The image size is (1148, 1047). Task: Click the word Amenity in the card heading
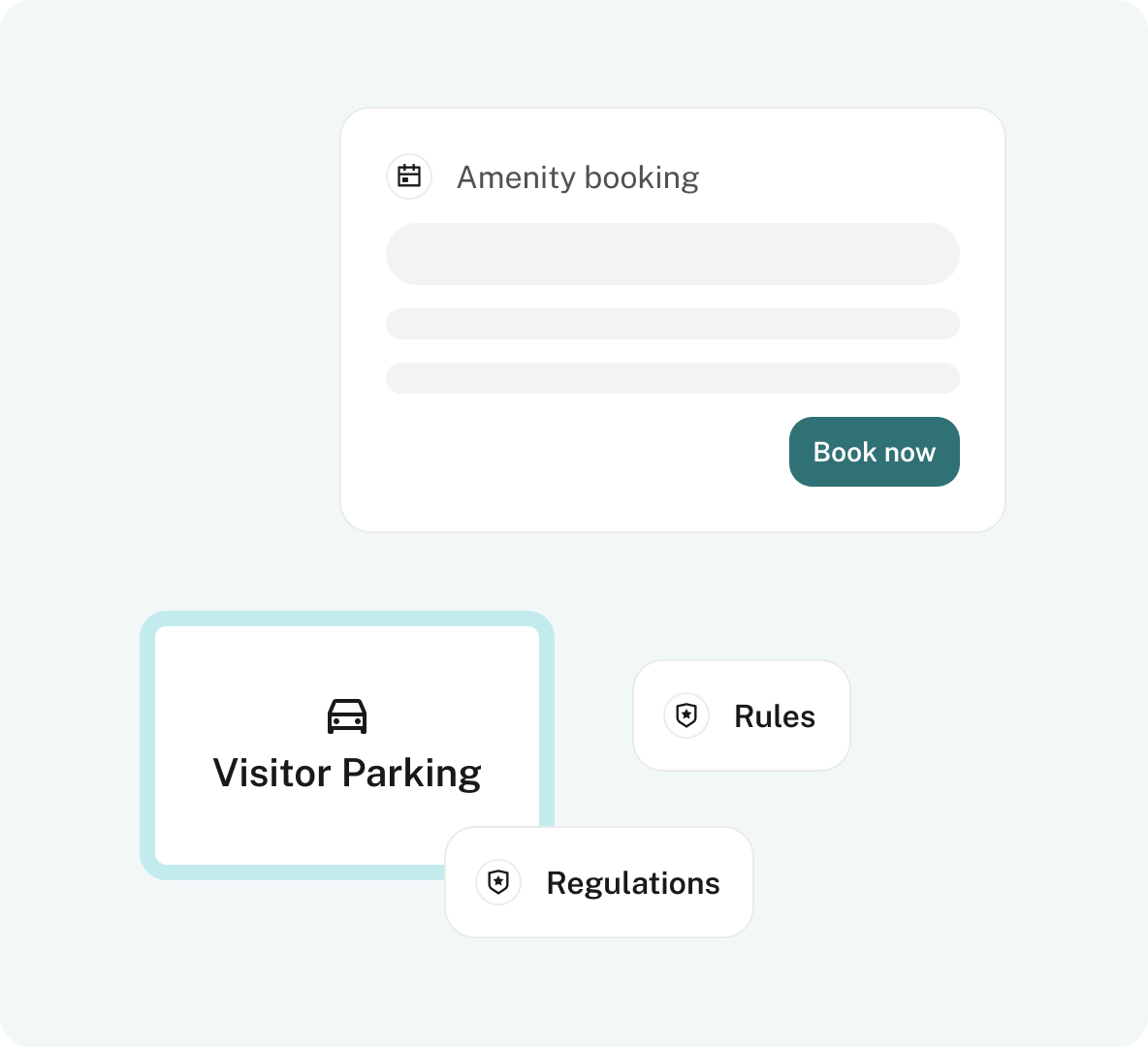[517, 177]
